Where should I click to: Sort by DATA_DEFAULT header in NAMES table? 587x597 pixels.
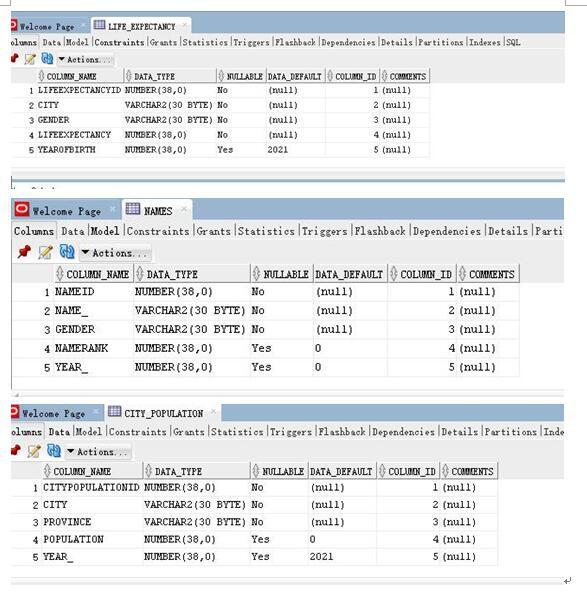pos(350,274)
